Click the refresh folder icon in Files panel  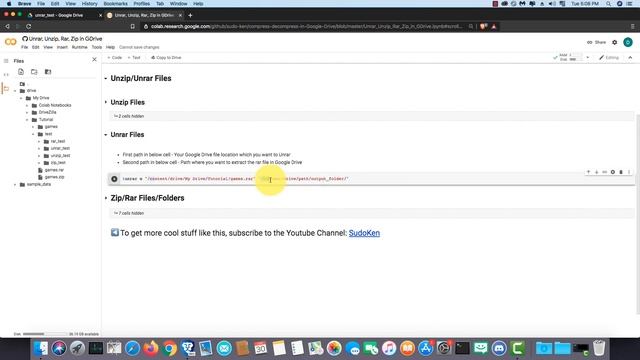tap(34, 72)
